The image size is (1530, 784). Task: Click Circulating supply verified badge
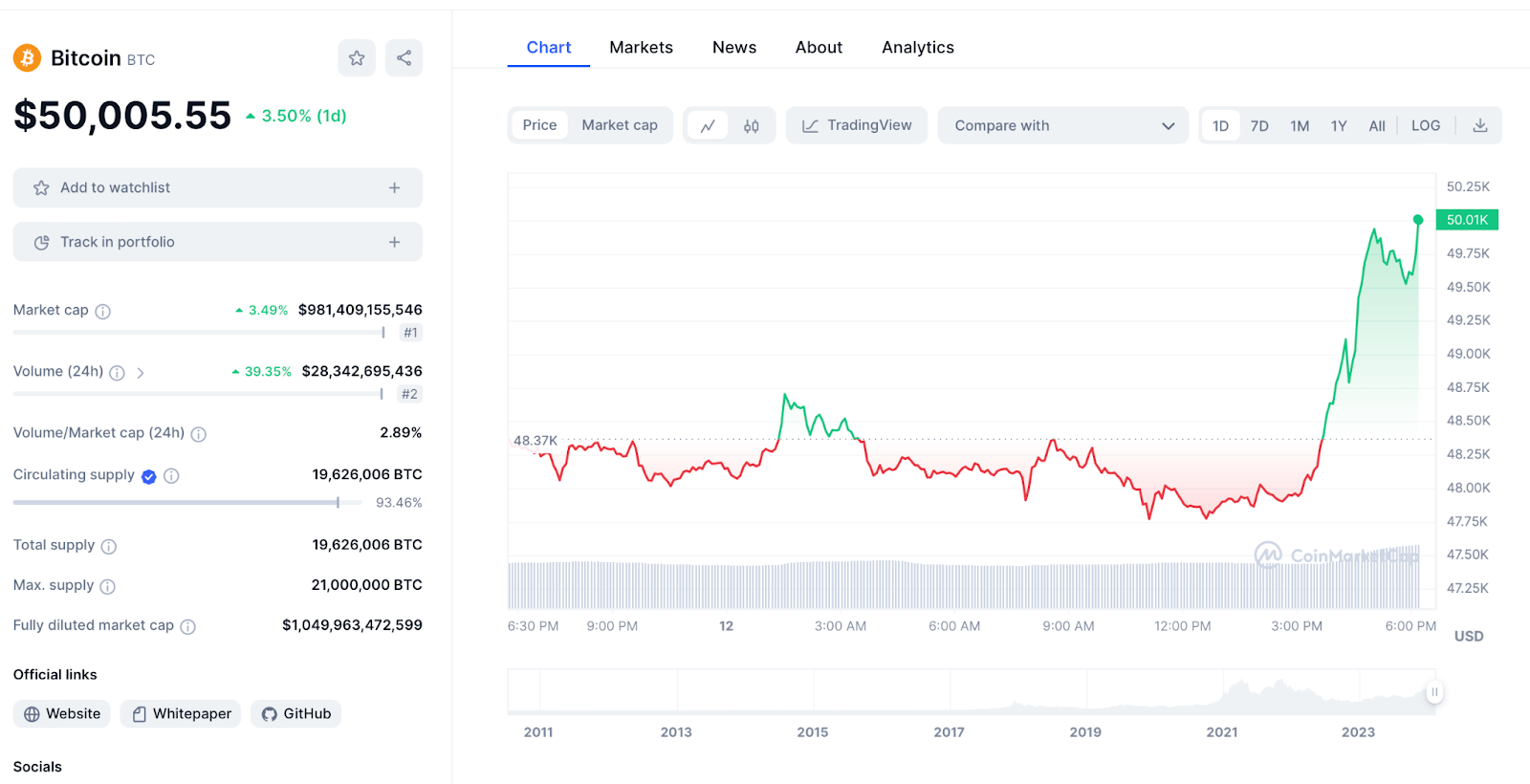[149, 476]
